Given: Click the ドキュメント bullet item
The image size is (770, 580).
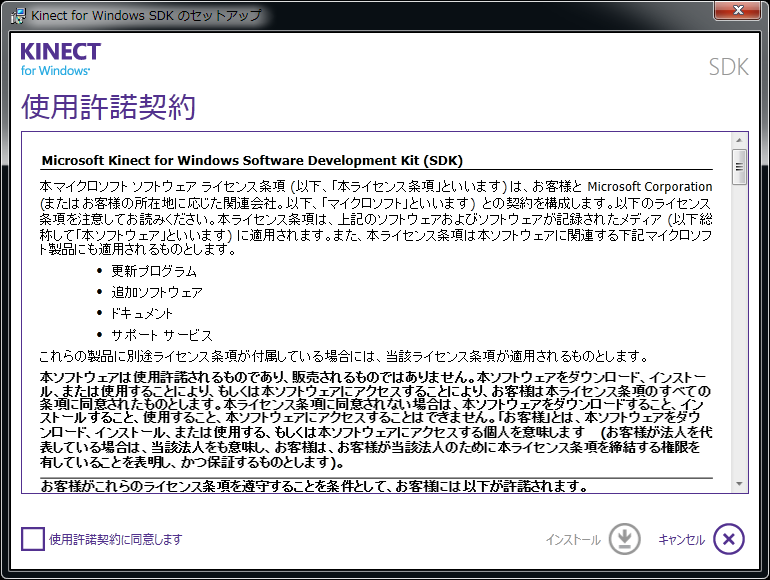Looking at the screenshot, I should [142, 313].
